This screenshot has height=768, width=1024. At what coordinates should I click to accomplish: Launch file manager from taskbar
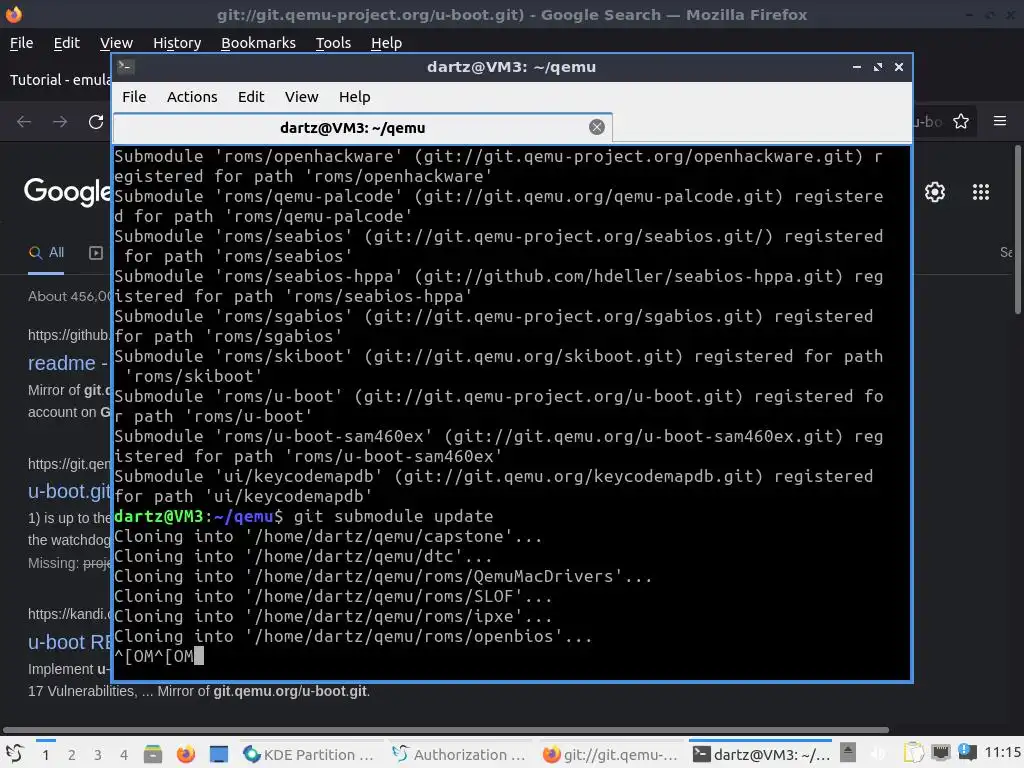tap(153, 754)
